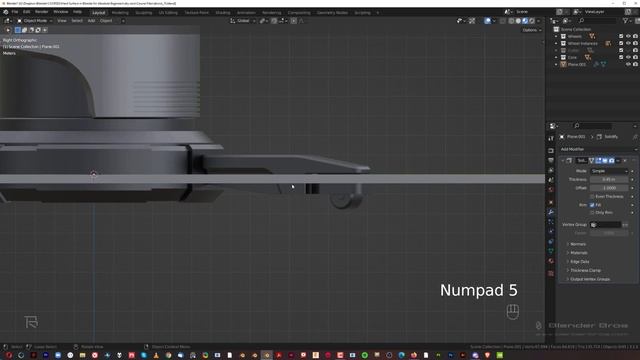Adjust the Offset value slider
Viewport: 640px width, 360px height.
tap(609, 188)
